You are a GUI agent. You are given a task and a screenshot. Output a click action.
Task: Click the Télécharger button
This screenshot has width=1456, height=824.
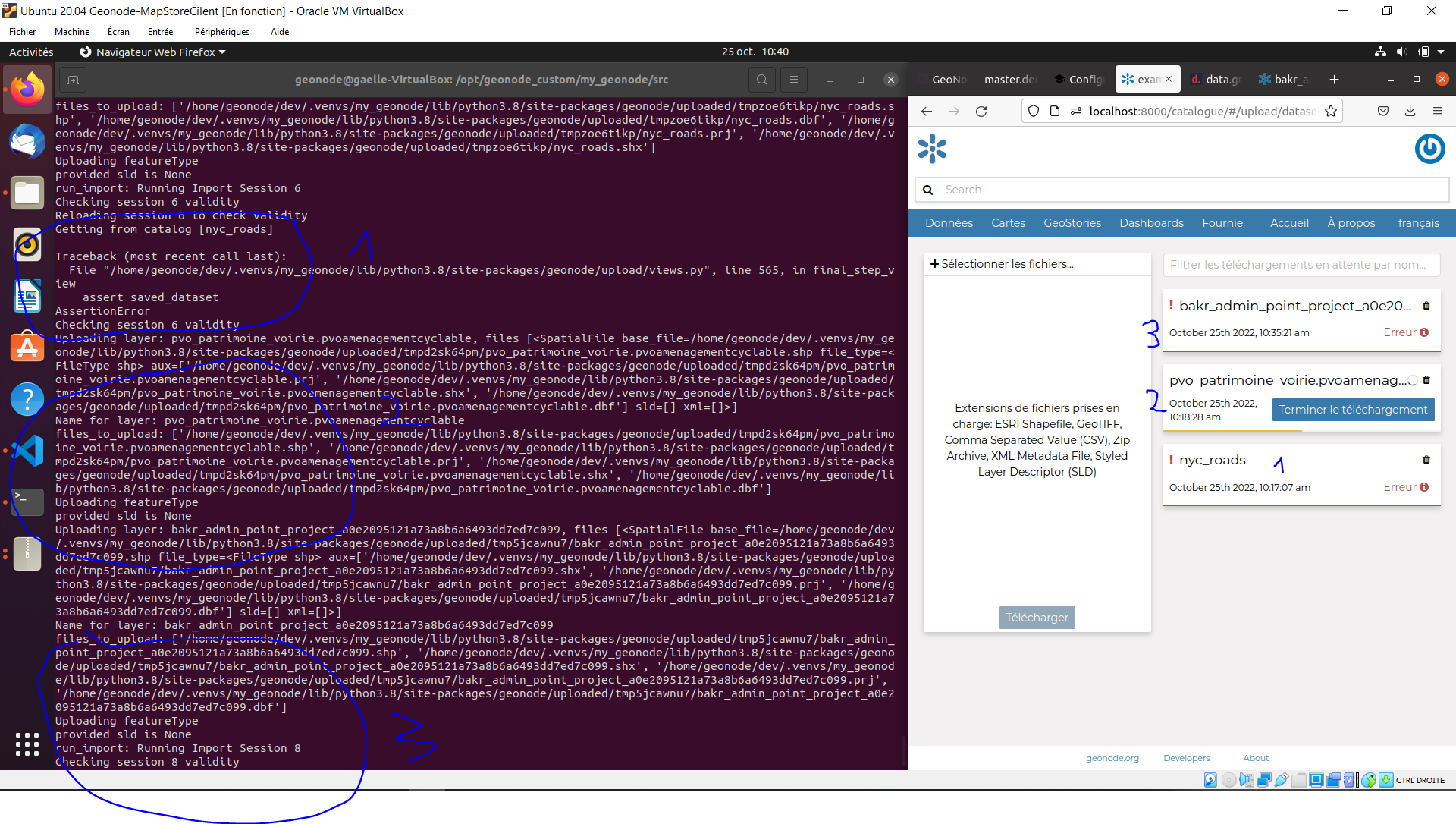pos(1037,618)
